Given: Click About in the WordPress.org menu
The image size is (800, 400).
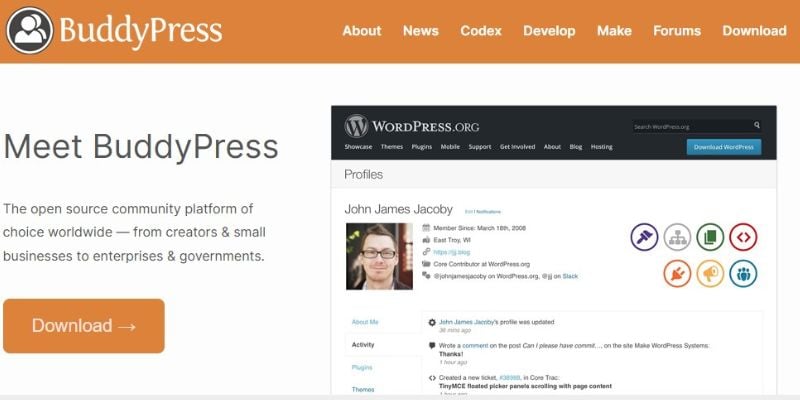Looking at the screenshot, I should [x=552, y=147].
